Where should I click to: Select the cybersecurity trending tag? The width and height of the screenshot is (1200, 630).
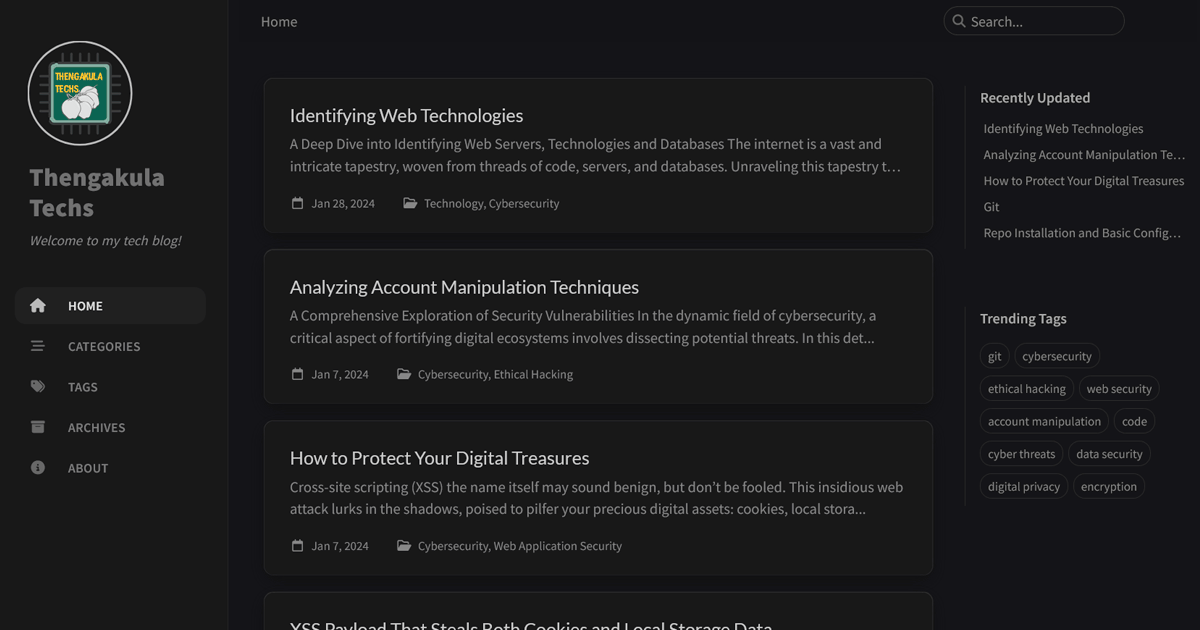pos(1056,356)
